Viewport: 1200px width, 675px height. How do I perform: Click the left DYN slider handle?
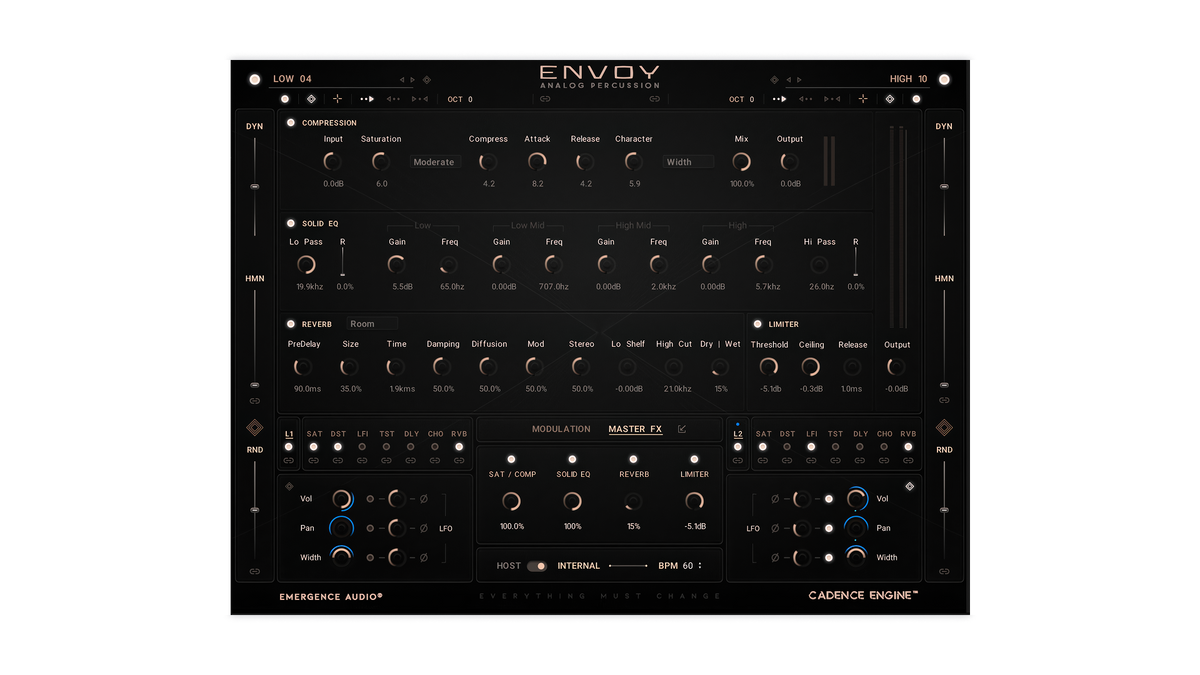pos(255,186)
